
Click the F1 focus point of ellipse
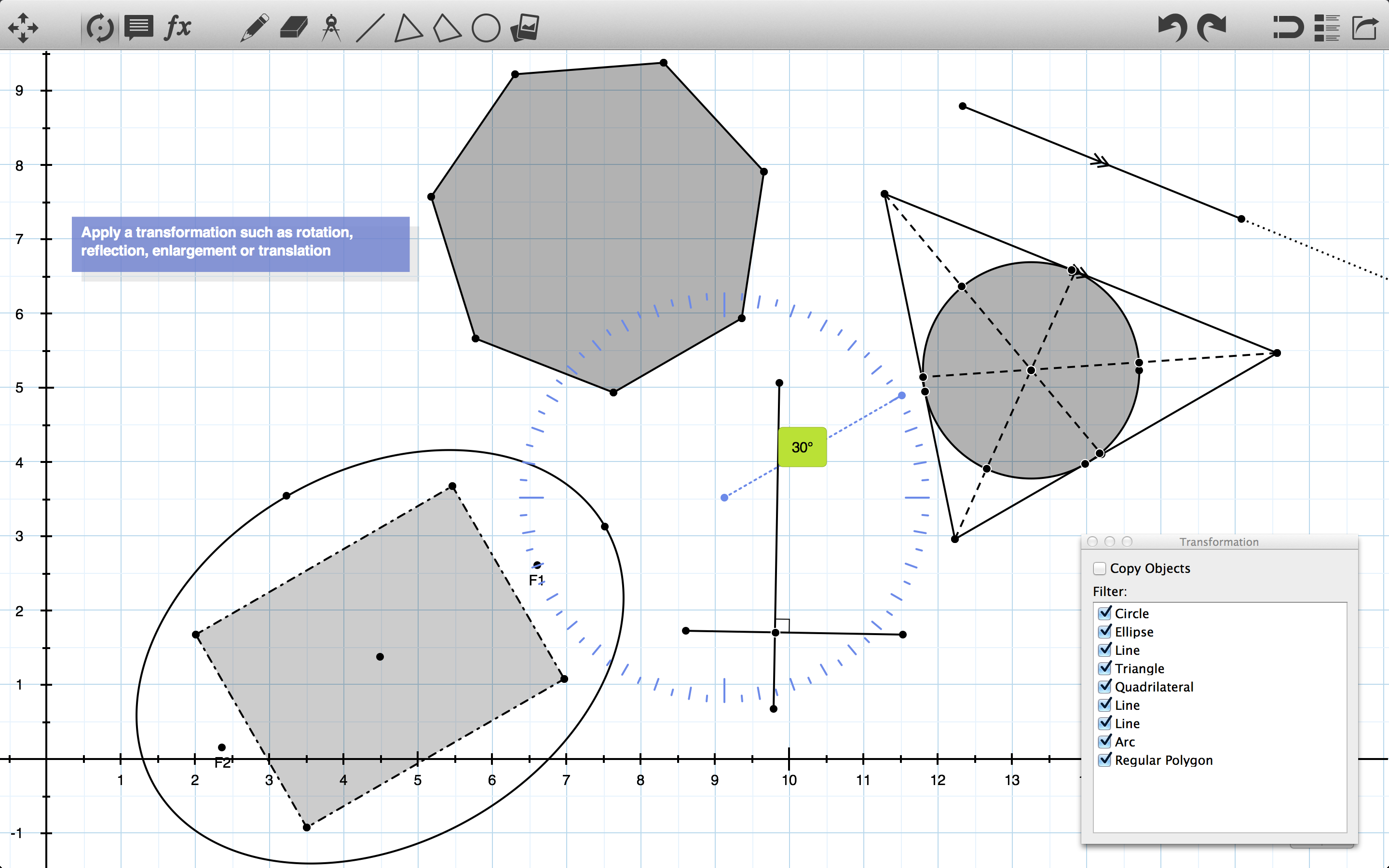537,565
